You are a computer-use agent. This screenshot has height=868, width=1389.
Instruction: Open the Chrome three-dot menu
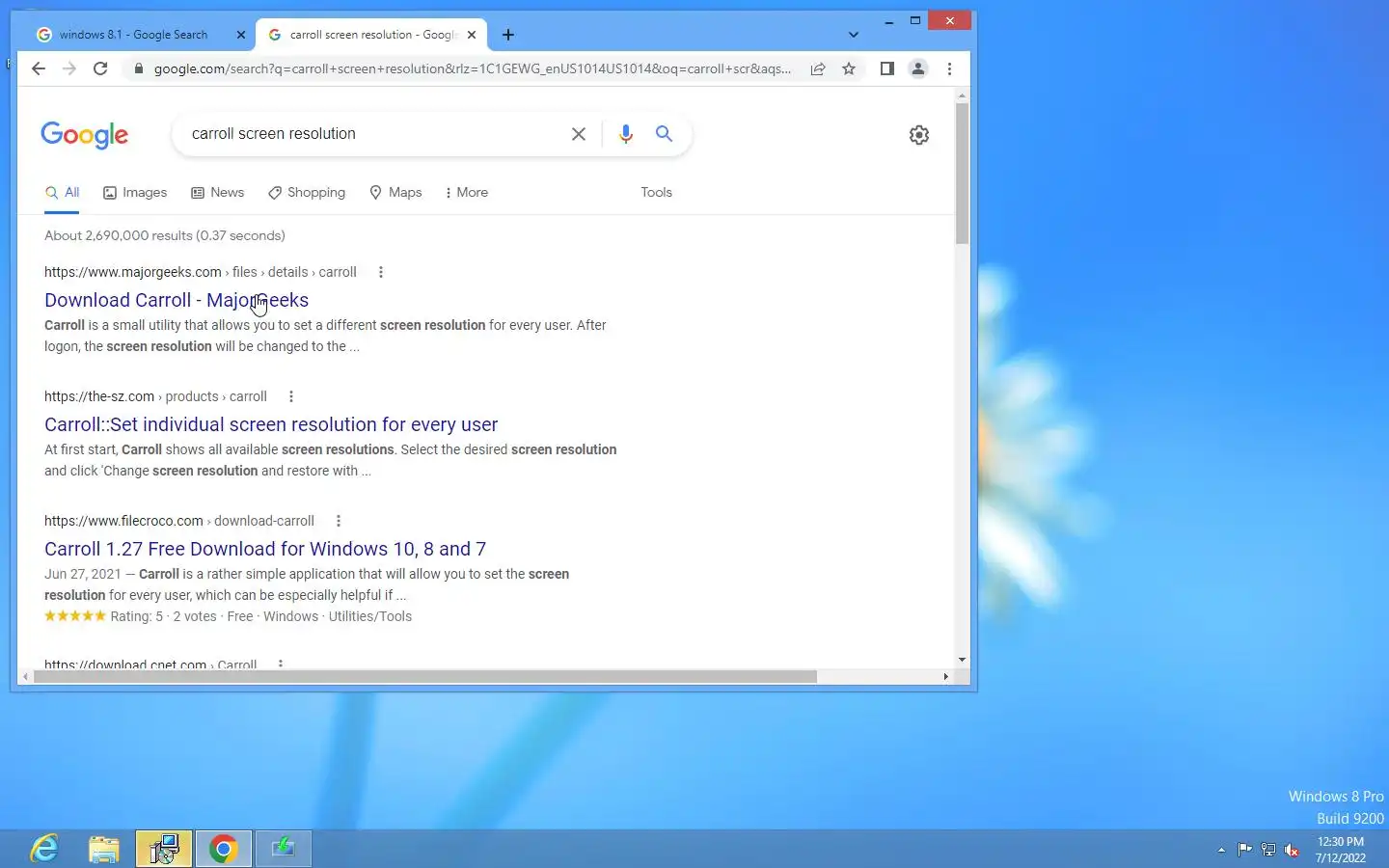pos(949,68)
